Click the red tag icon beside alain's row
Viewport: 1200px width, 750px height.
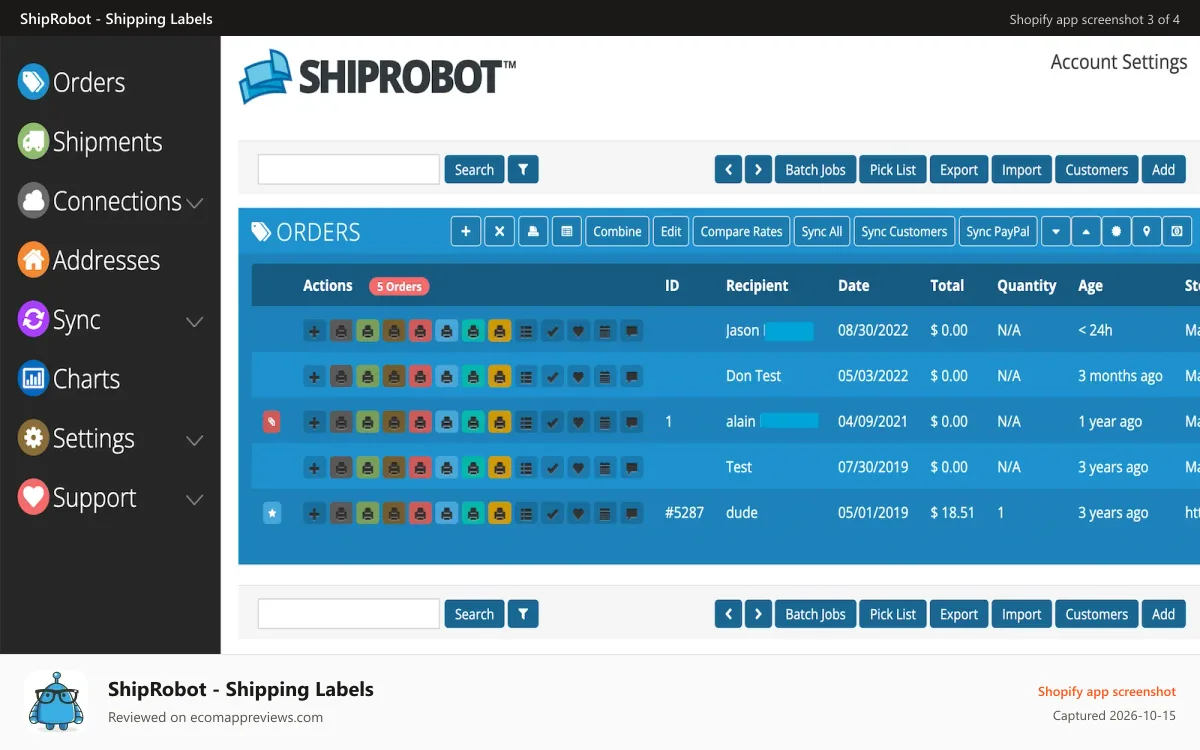coord(272,422)
